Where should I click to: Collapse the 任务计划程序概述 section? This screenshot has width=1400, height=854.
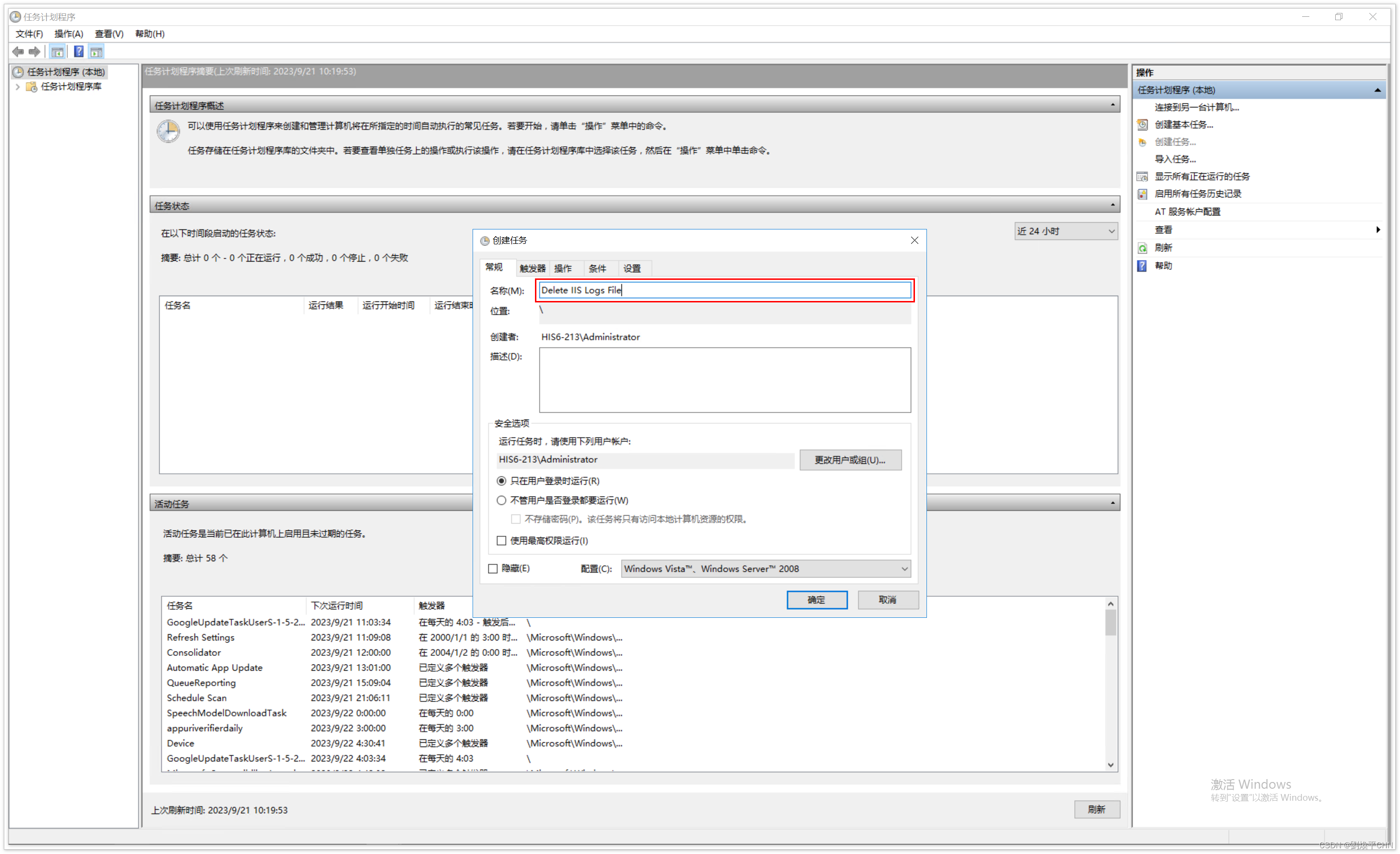click(x=1113, y=105)
